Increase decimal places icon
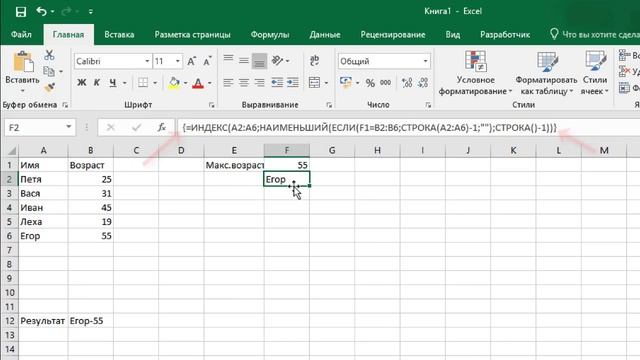The image size is (640, 360). tap(407, 83)
